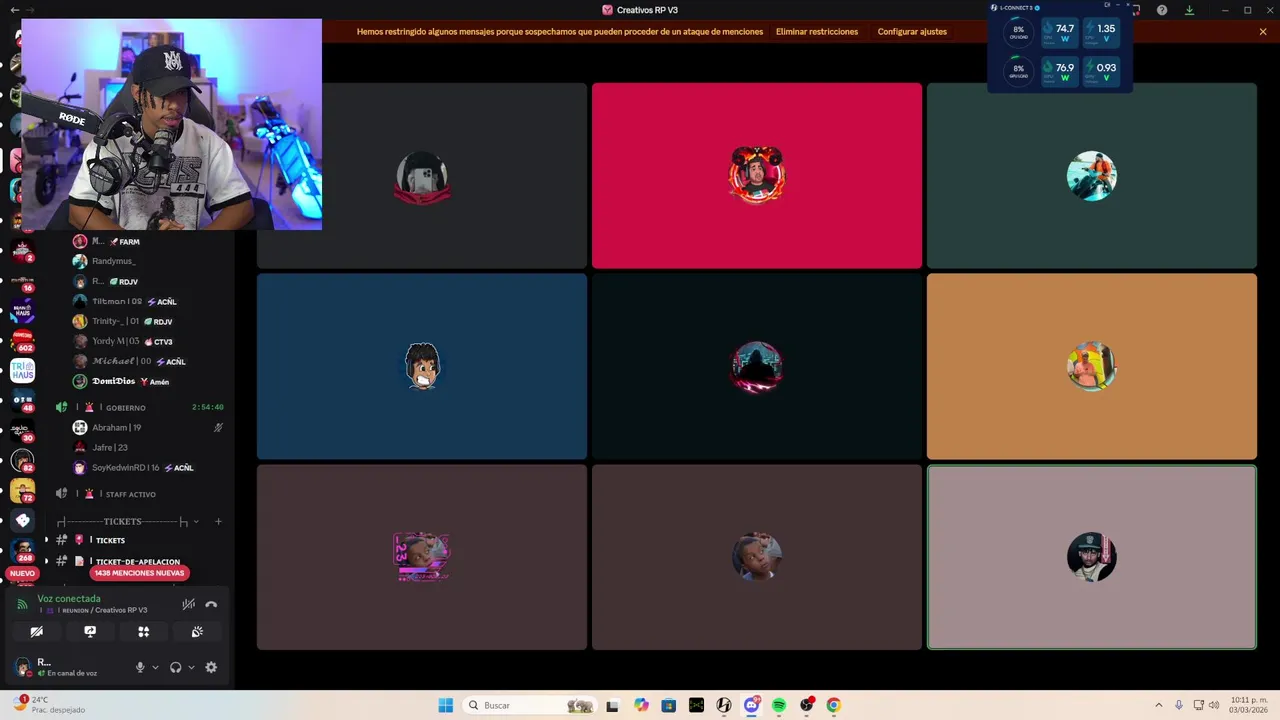Open Spotify from the taskbar
Image resolution: width=1280 pixels, height=720 pixels.
pyautogui.click(x=779, y=705)
